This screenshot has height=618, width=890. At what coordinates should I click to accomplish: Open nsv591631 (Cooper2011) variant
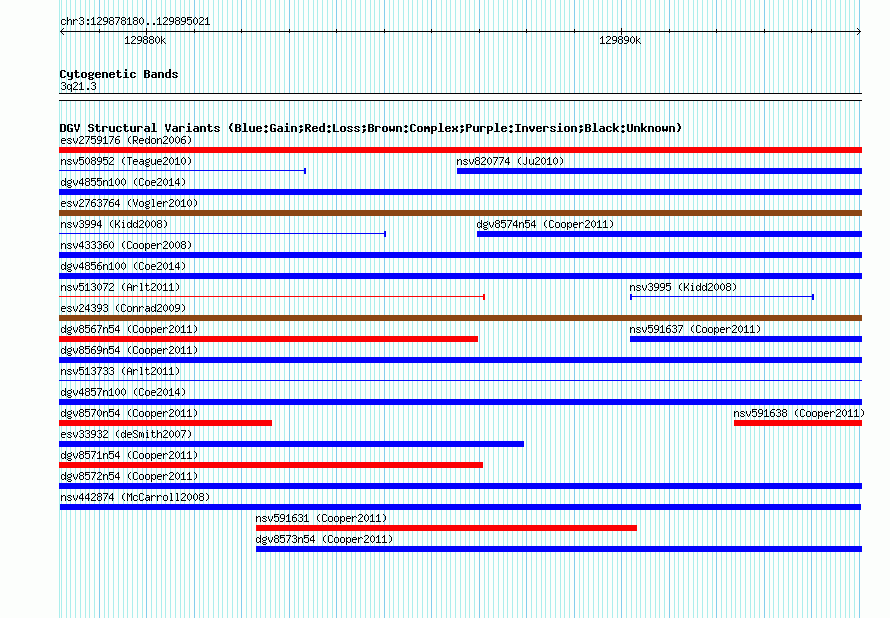click(321, 518)
